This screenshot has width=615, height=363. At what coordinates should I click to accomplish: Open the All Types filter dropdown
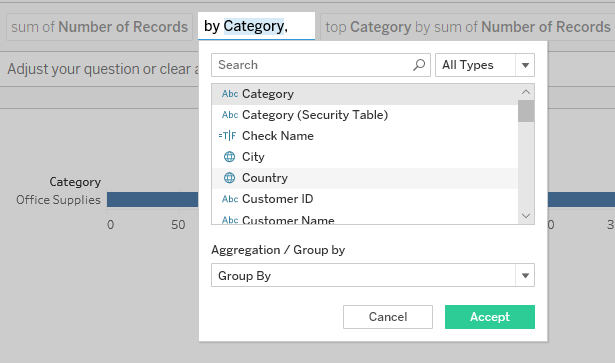(x=485, y=65)
